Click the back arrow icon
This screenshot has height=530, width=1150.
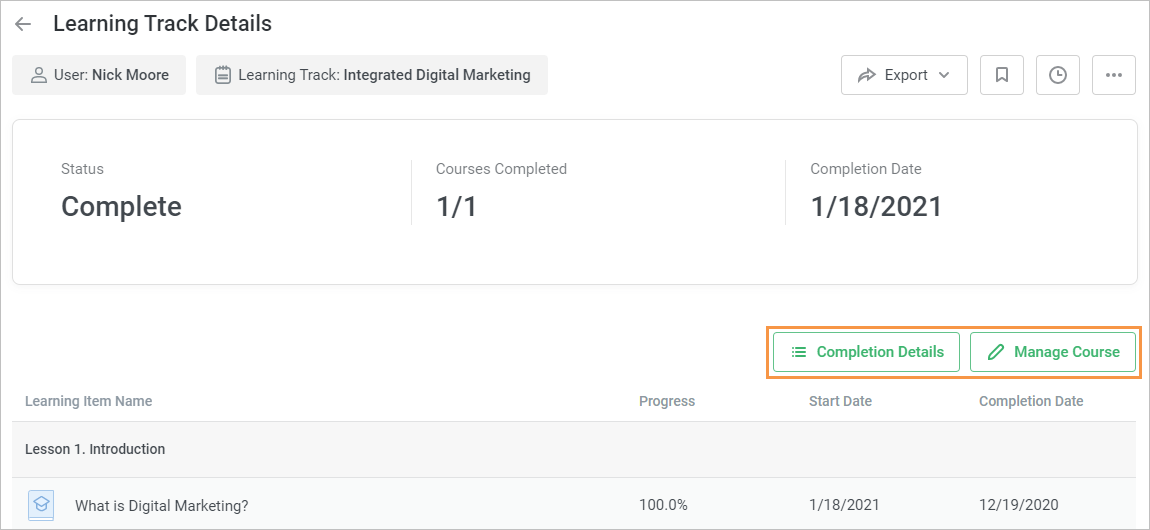pos(23,24)
